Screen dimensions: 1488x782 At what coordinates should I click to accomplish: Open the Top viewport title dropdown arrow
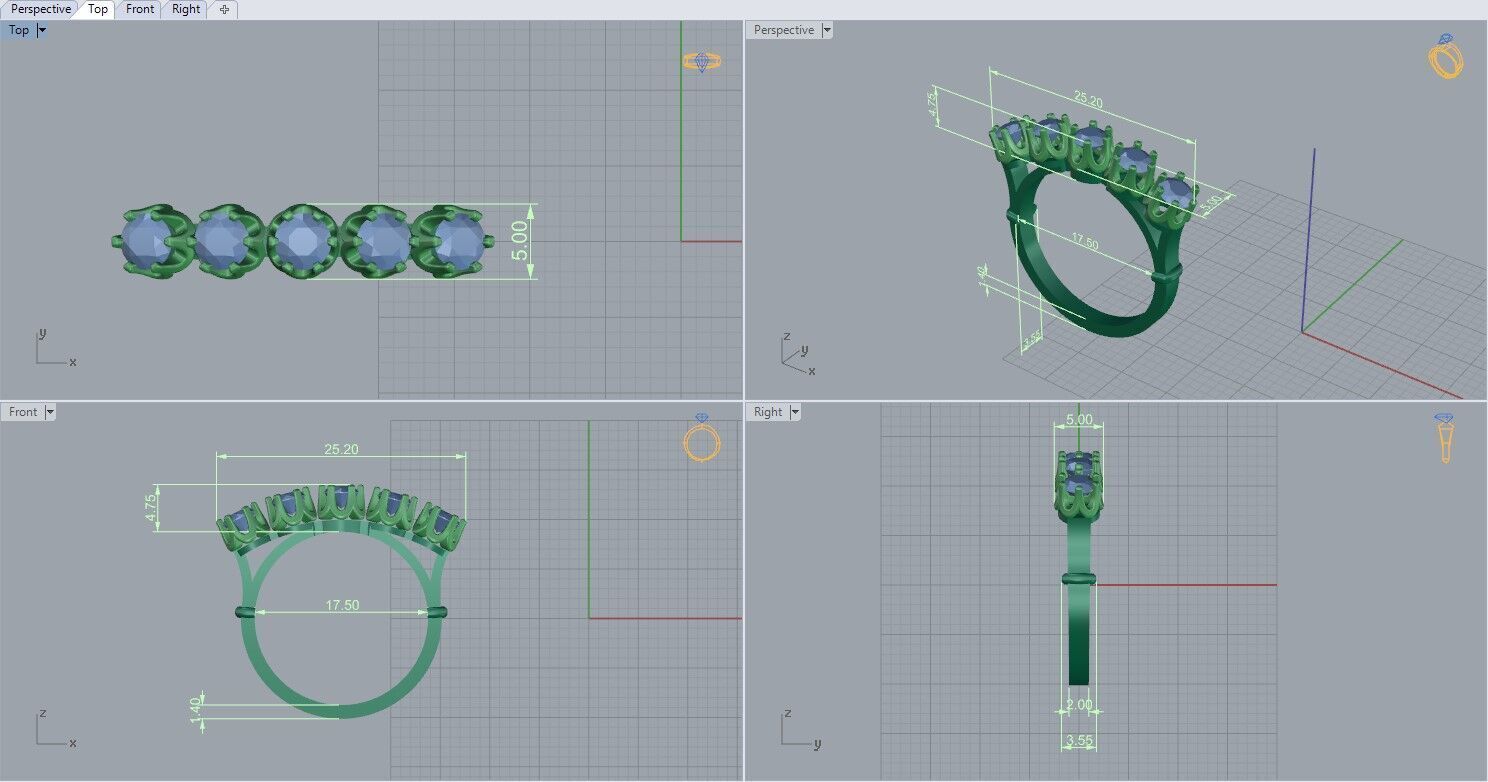(x=42, y=30)
